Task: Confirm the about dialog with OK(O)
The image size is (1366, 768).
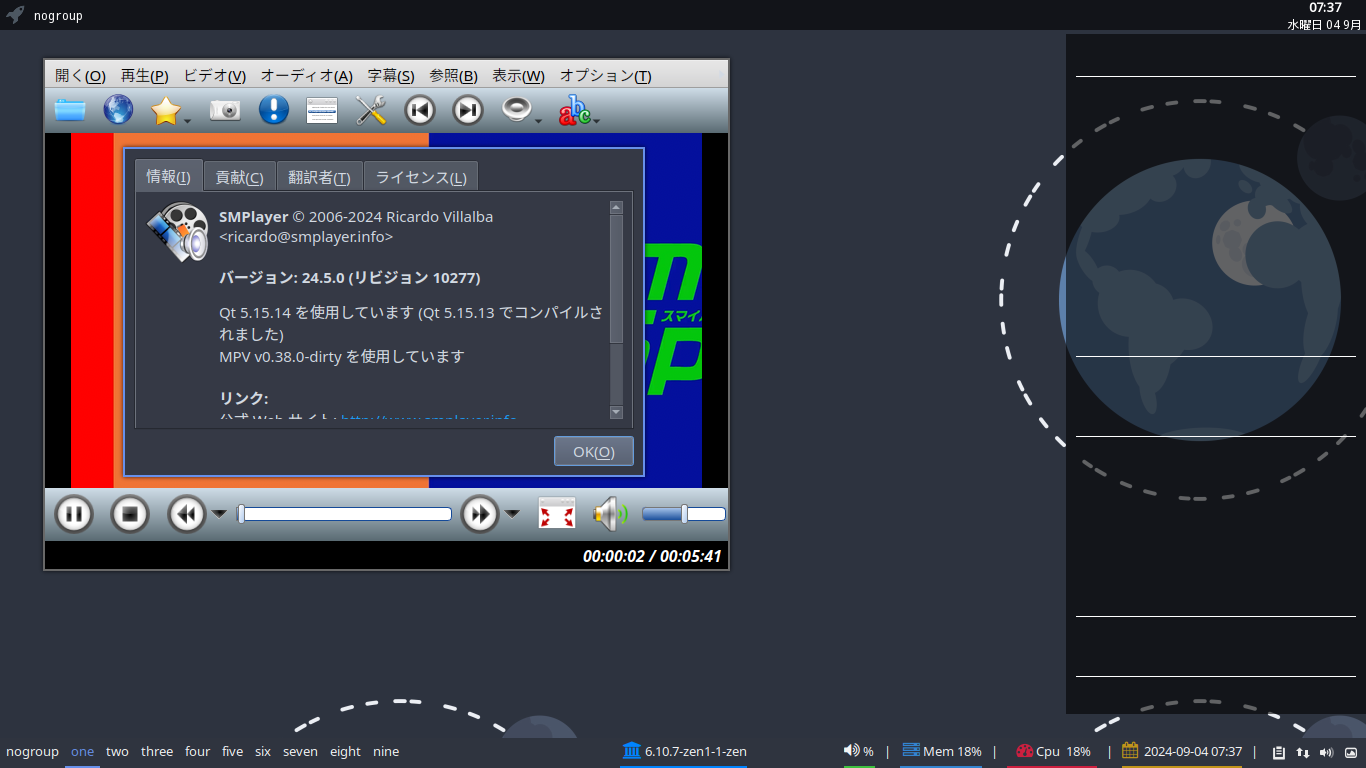Action: click(x=594, y=451)
